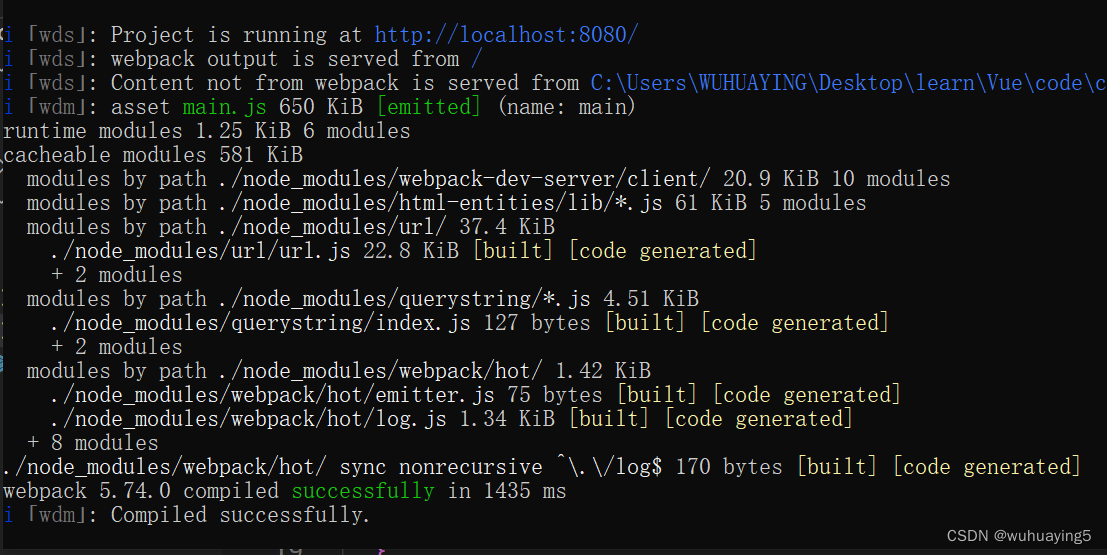Open the http://localhost:8080/ link
Viewport: 1107px width, 555px height.
(x=506, y=35)
